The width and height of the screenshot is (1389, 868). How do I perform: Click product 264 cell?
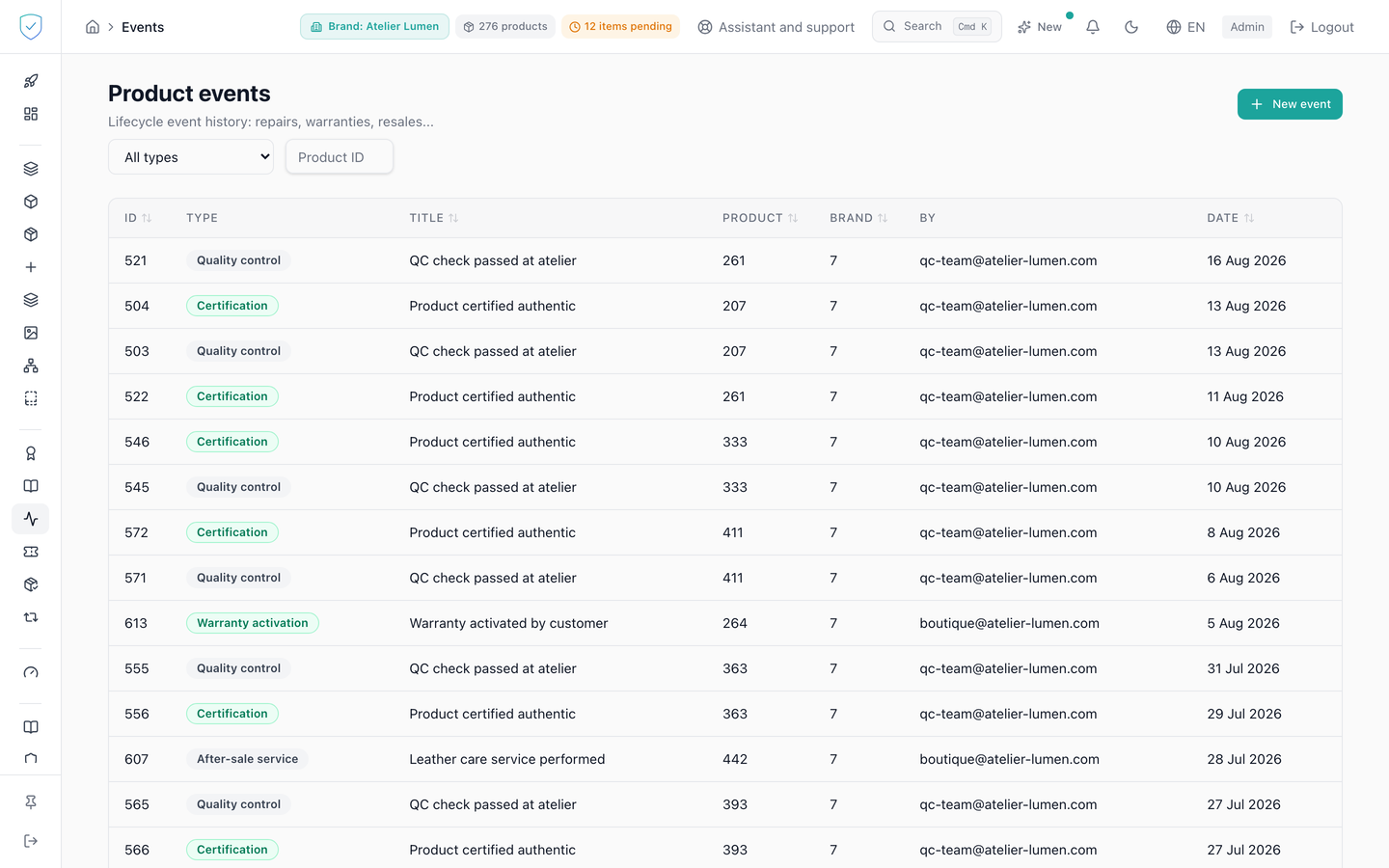[735, 623]
